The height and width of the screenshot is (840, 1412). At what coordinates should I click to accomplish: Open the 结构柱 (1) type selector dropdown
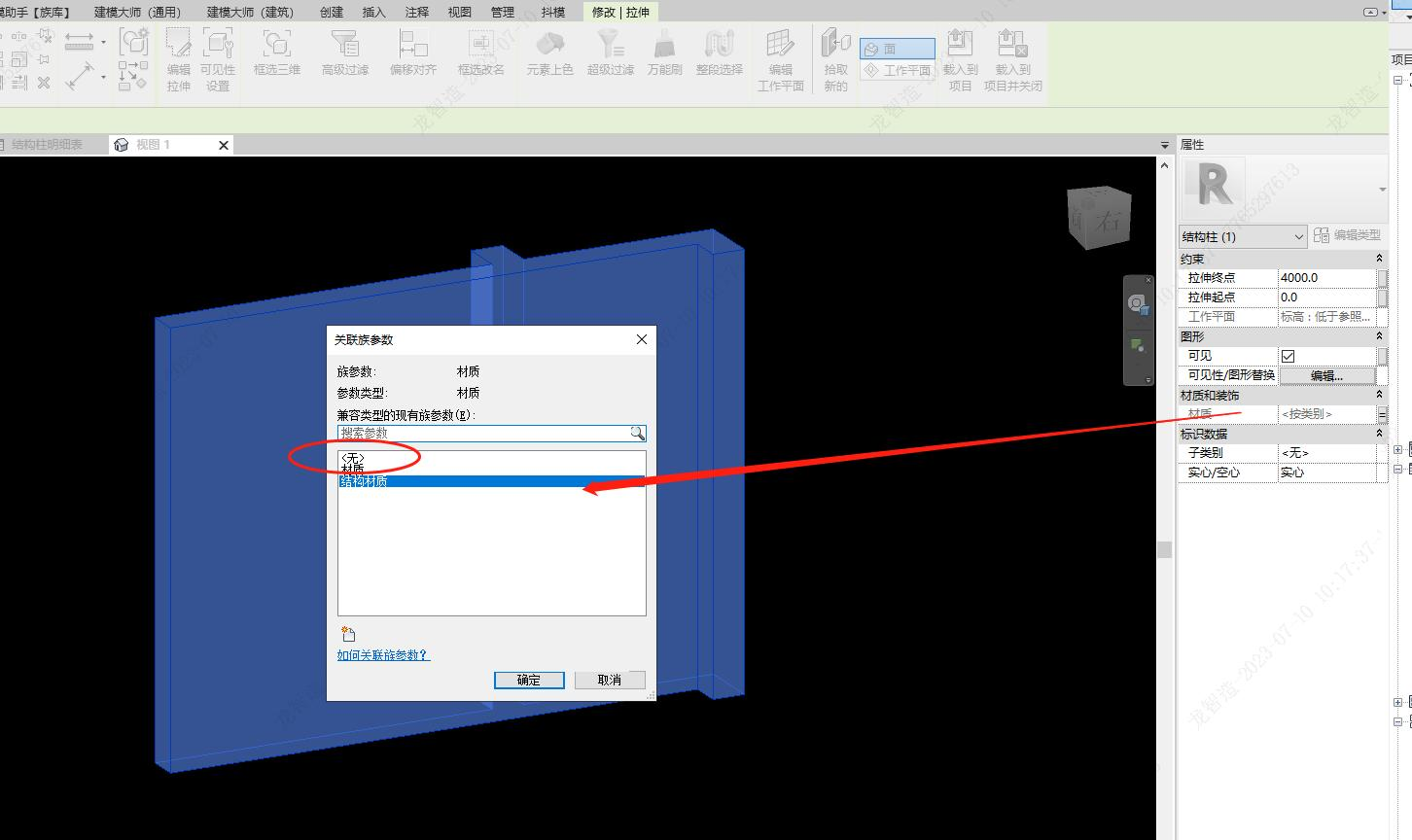tap(1242, 236)
